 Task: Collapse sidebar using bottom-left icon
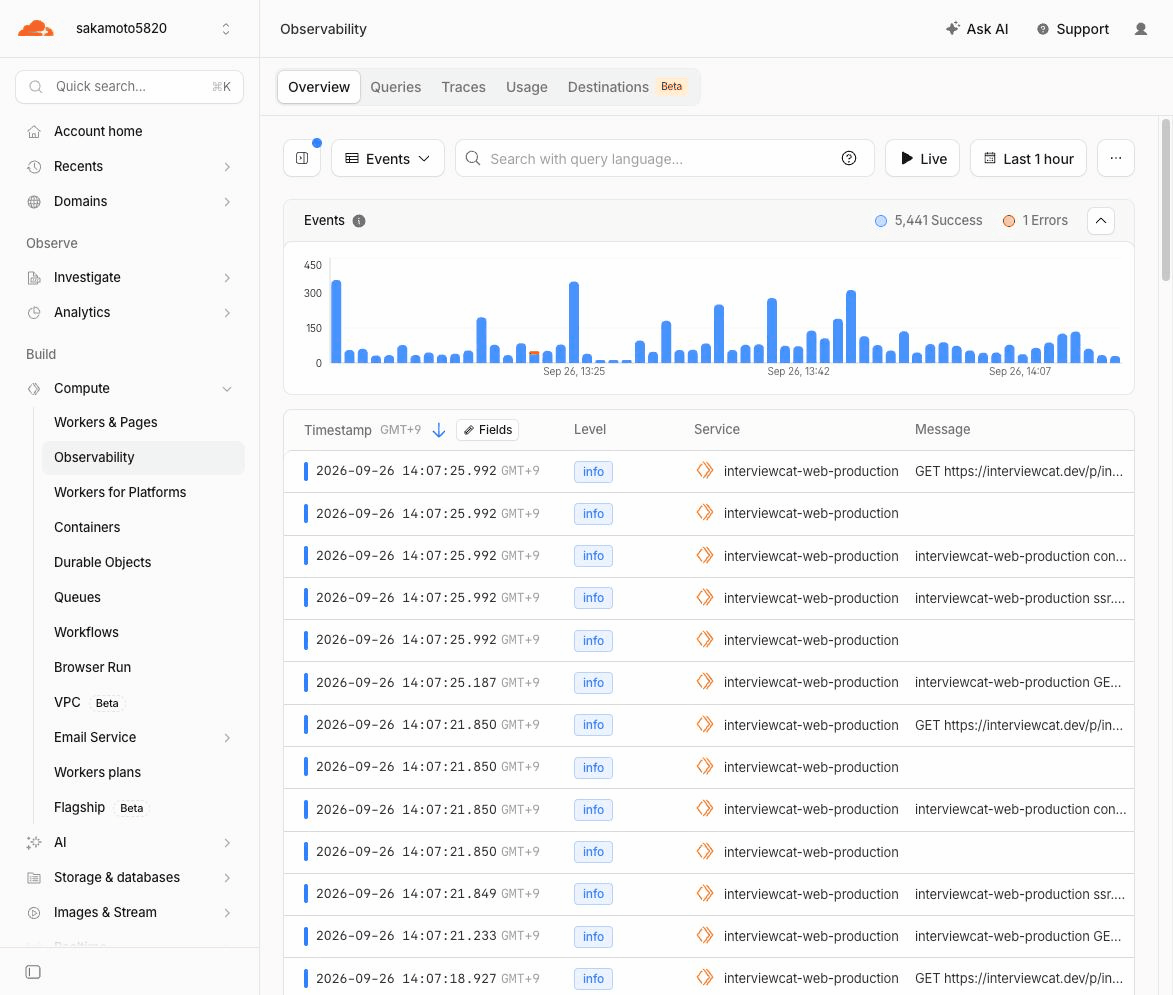click(x=33, y=973)
